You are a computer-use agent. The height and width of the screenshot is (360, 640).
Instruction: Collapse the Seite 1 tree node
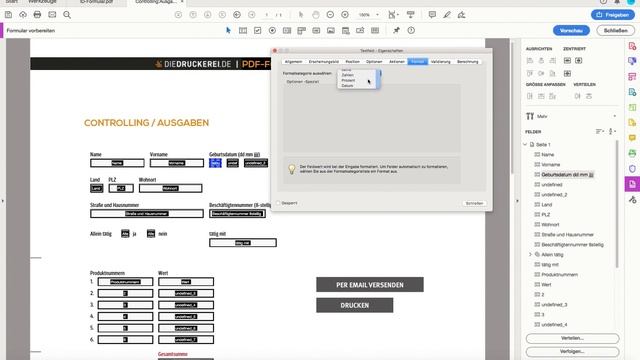[x=525, y=144]
